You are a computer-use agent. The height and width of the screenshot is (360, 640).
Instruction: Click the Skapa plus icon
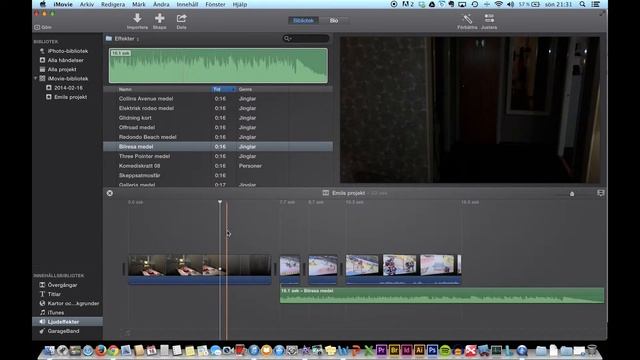pyautogui.click(x=160, y=18)
